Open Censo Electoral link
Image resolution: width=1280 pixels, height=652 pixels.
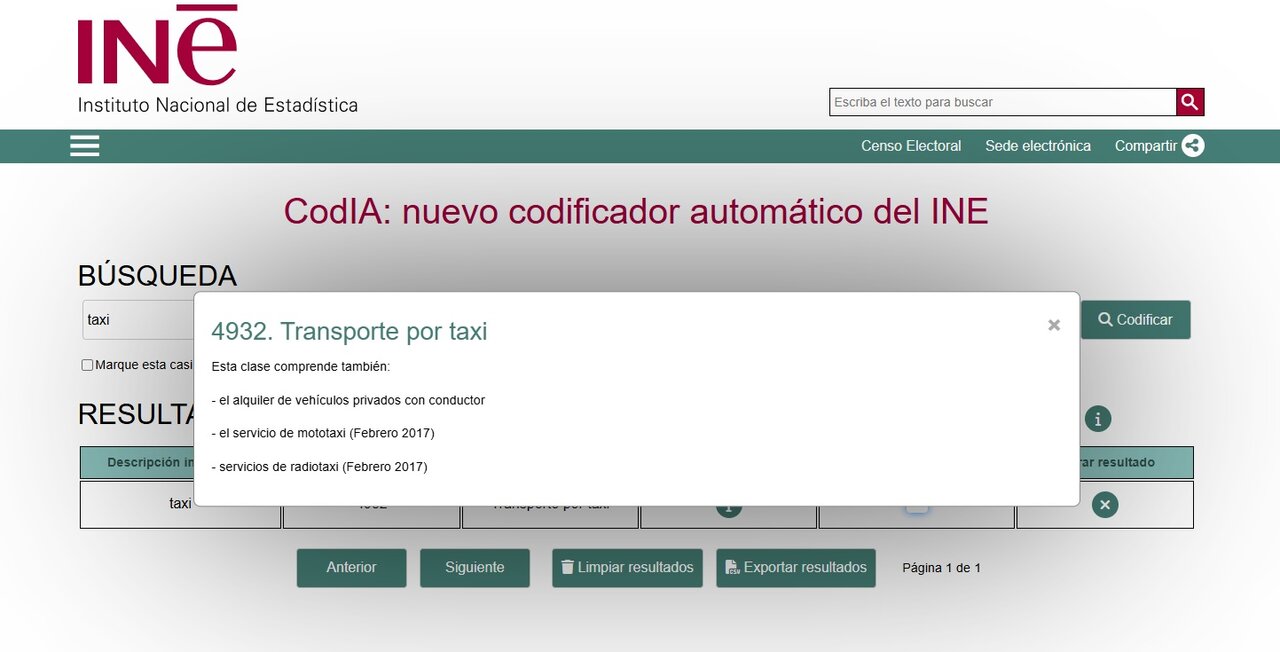[911, 146]
